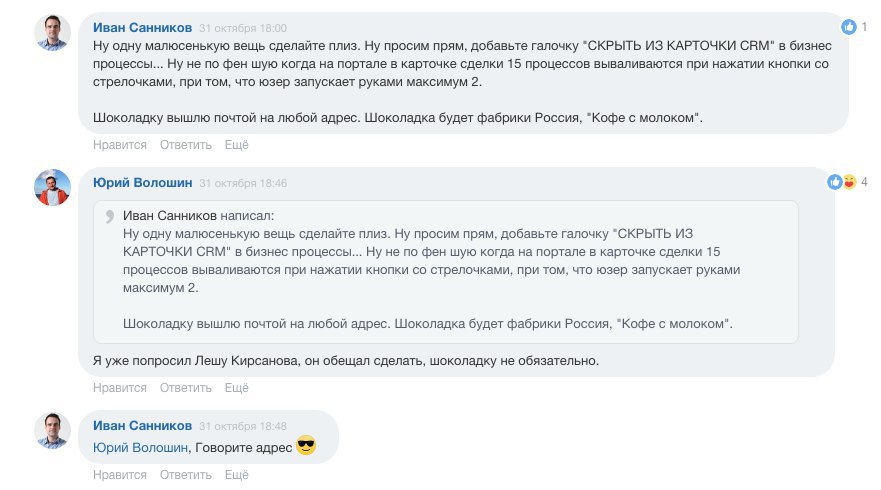
Task: Open the Ещё menu under Юрий Волошин's comment
Action: (236, 388)
